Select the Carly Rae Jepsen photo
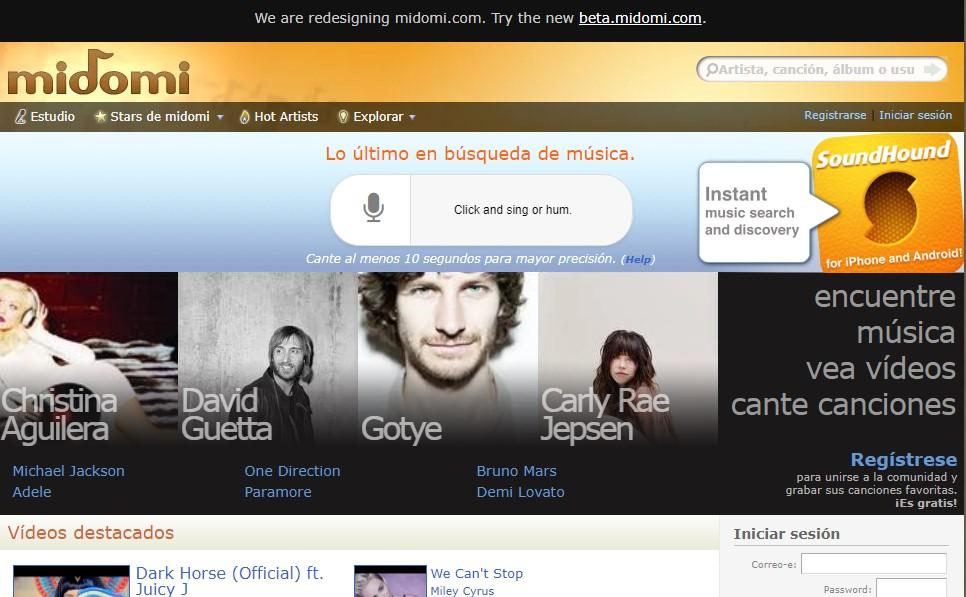 [x=627, y=358]
